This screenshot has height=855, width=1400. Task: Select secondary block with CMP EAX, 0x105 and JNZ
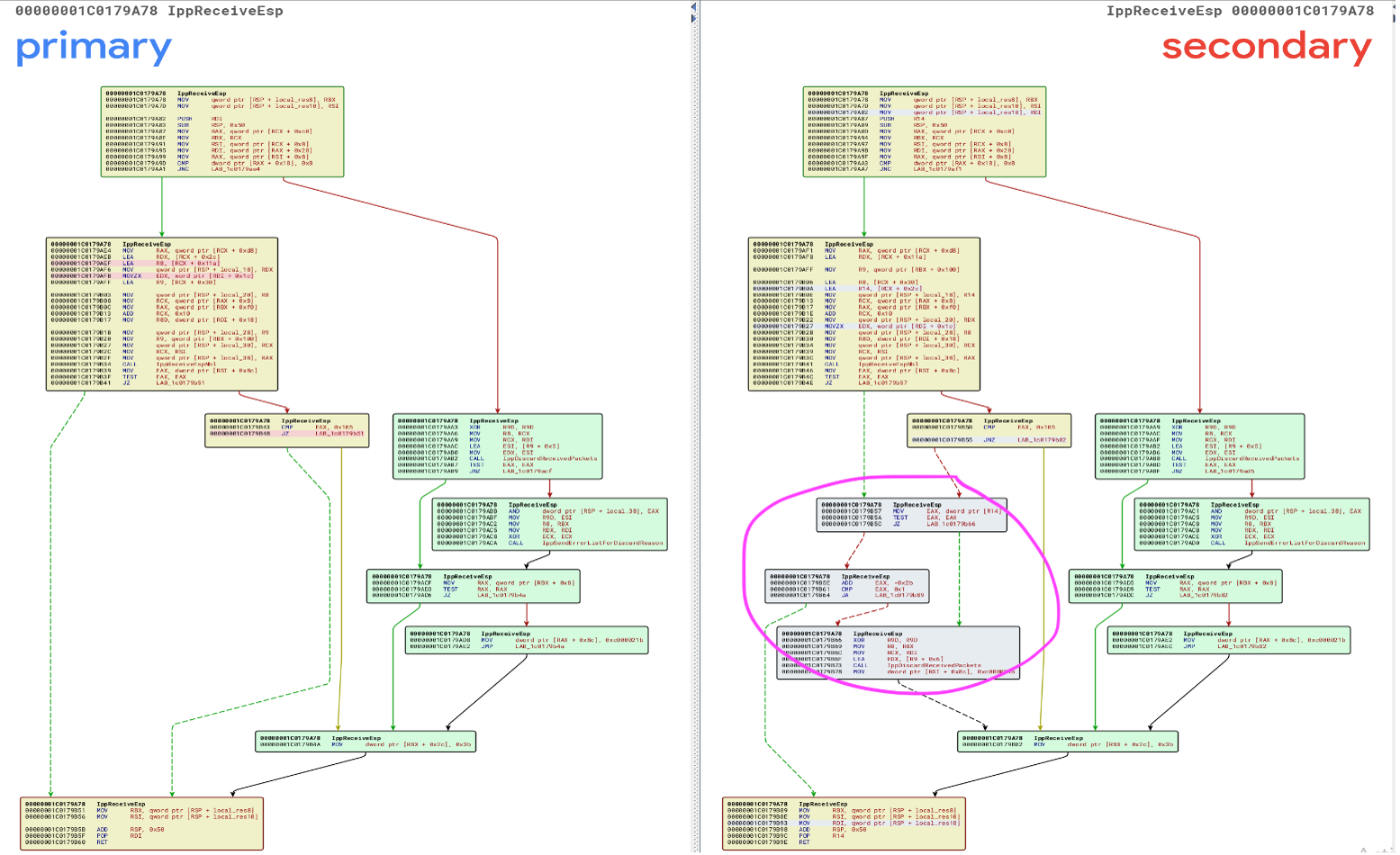pos(989,429)
